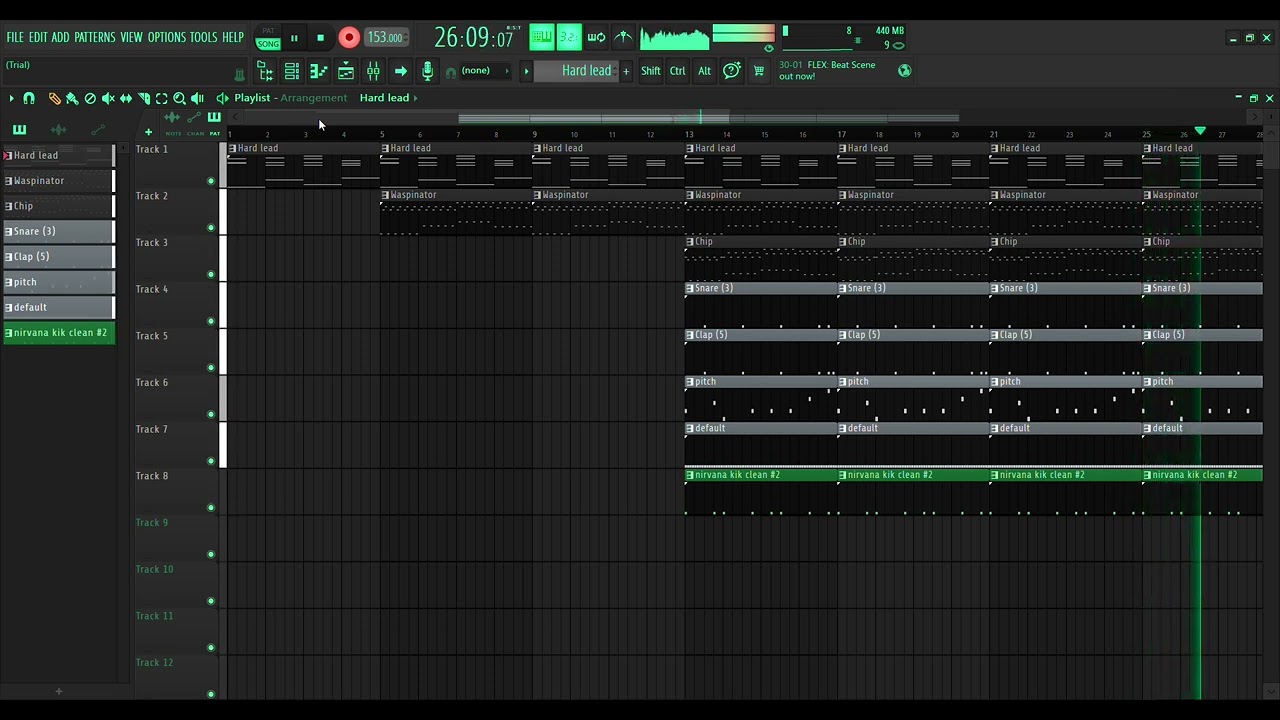The image size is (1280, 720).
Task: Select the Draw pencil tool
Action: point(54,98)
